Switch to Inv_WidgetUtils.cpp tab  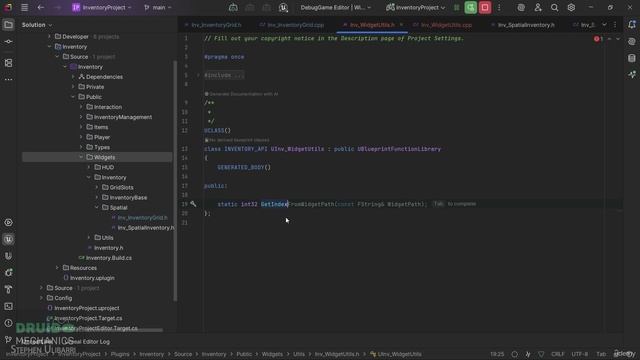443,25
